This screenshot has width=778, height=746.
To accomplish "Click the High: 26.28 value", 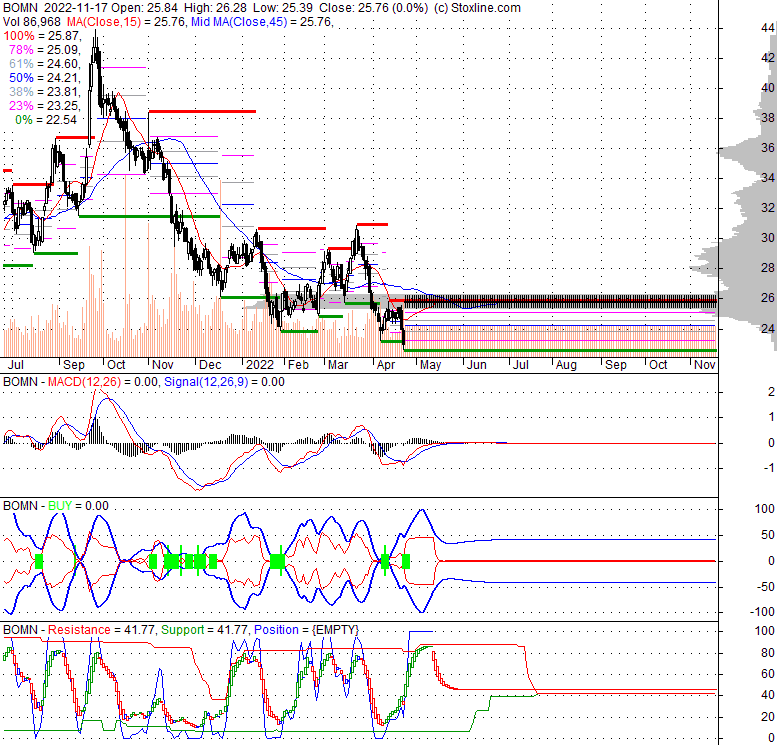I will pos(215,8).
